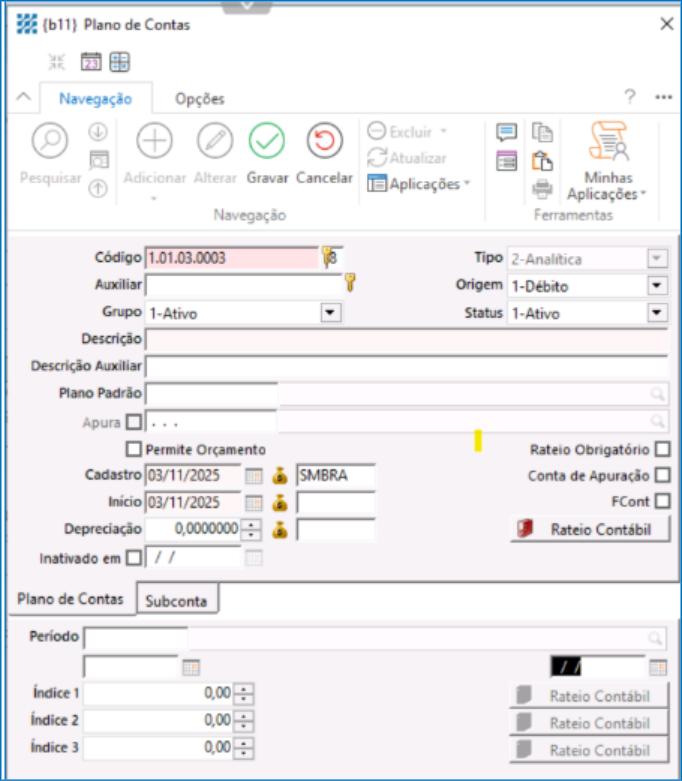Click the key icon beside Auxiliar field
Image resolution: width=682 pixels, height=781 pixels.
pyautogui.click(x=349, y=285)
